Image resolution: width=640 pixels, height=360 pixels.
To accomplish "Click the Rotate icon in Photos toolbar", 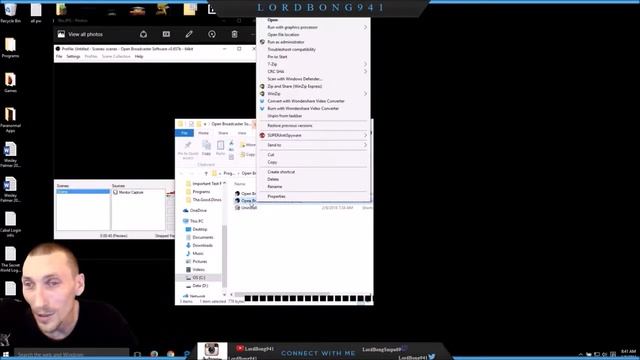I will coord(212,34).
